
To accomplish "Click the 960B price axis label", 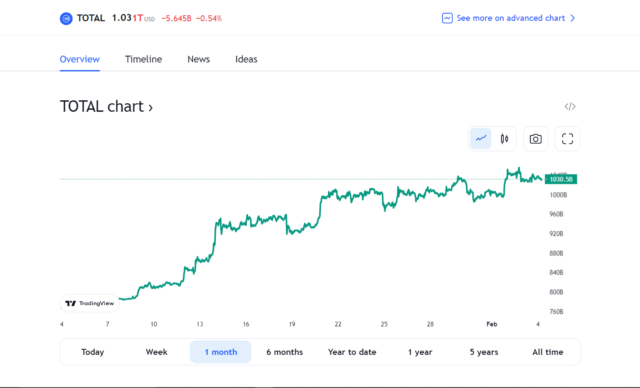I will (x=556, y=214).
